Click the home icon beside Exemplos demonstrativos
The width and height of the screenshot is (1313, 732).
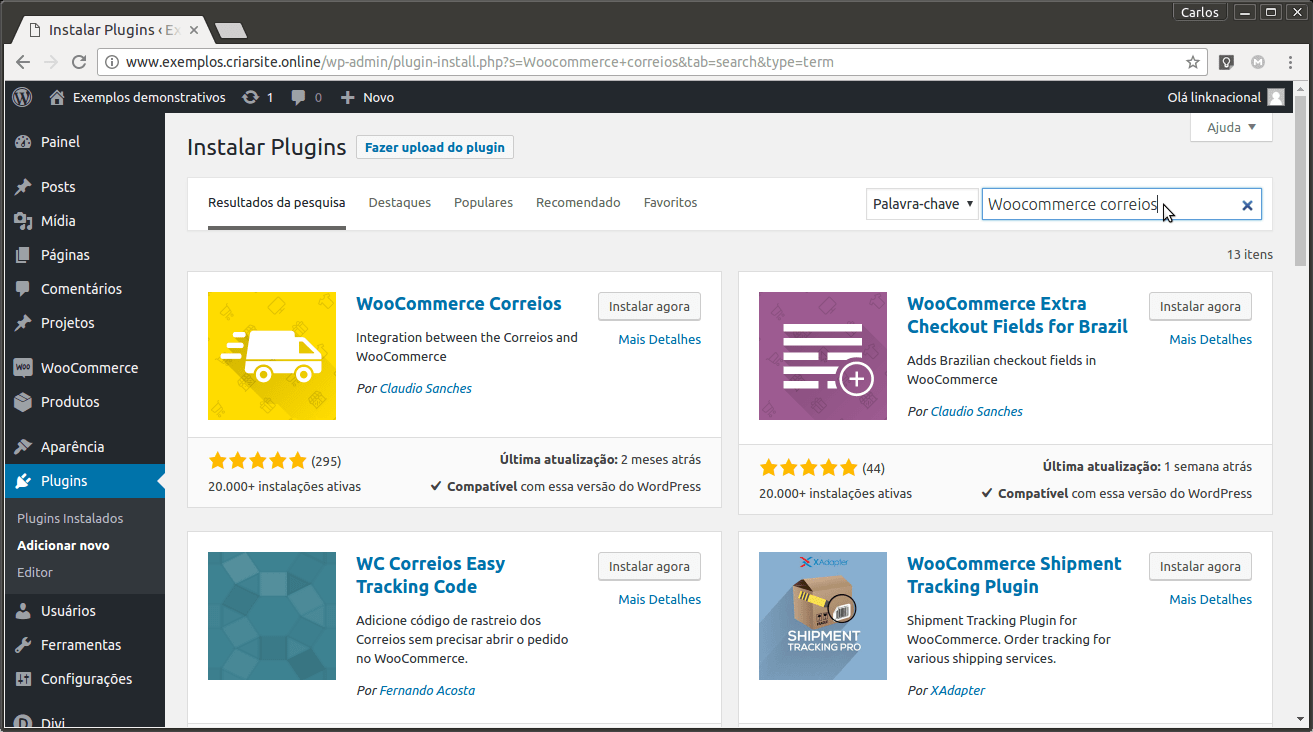[57, 97]
